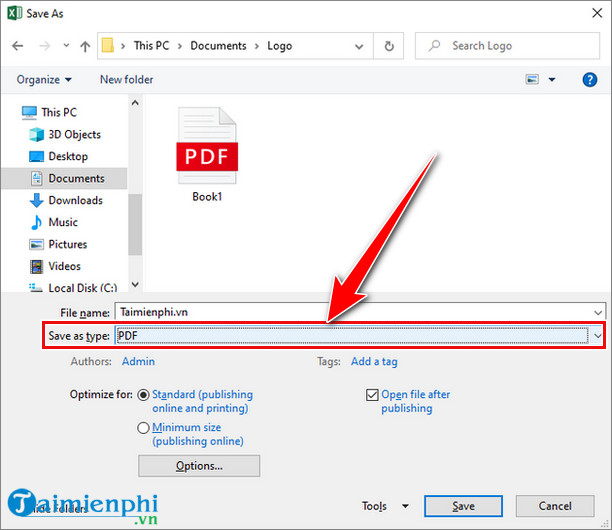Click the forward navigation arrow
The width and height of the screenshot is (612, 530).
pos(44,46)
